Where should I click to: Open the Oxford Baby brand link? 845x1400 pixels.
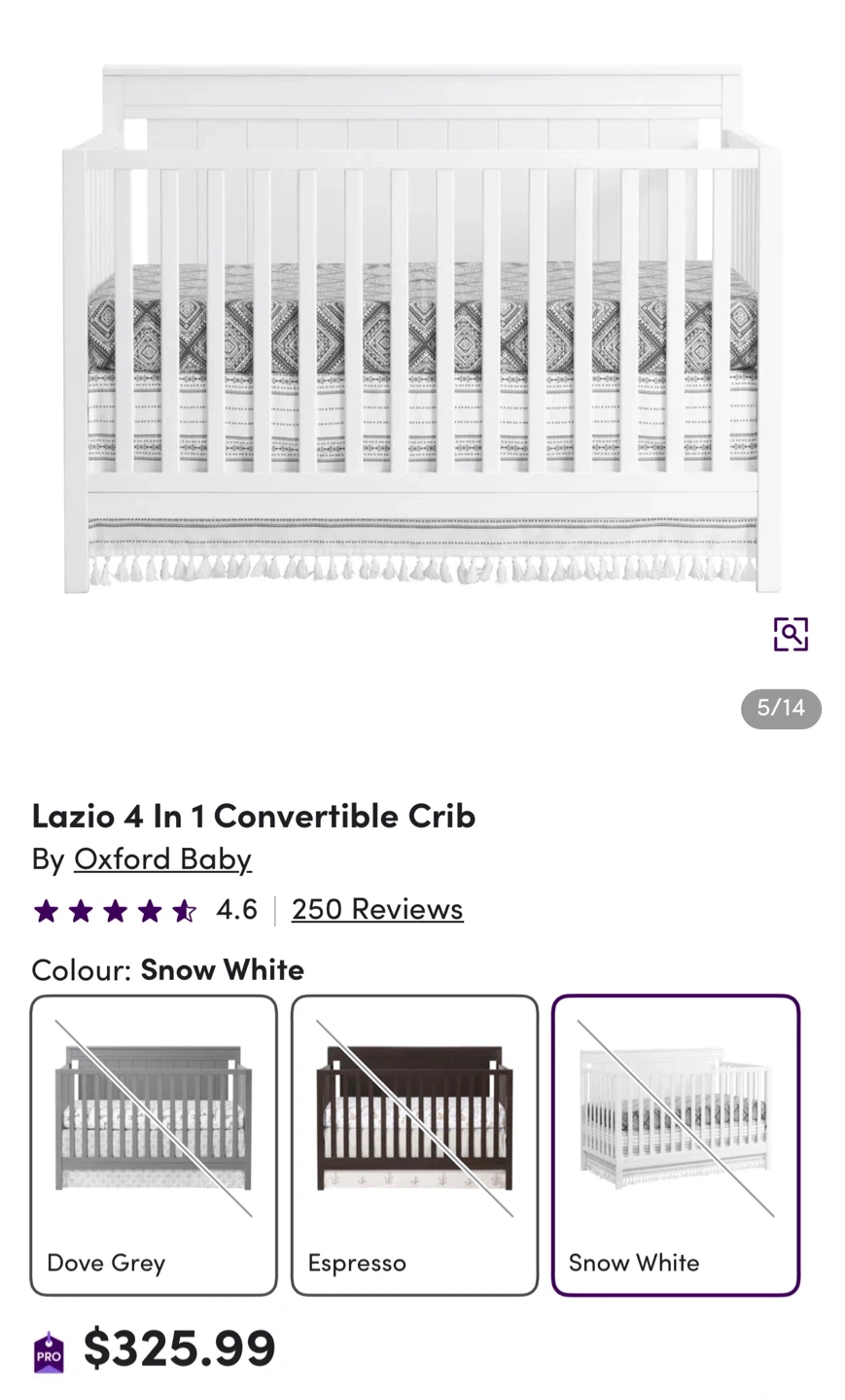tap(162, 858)
